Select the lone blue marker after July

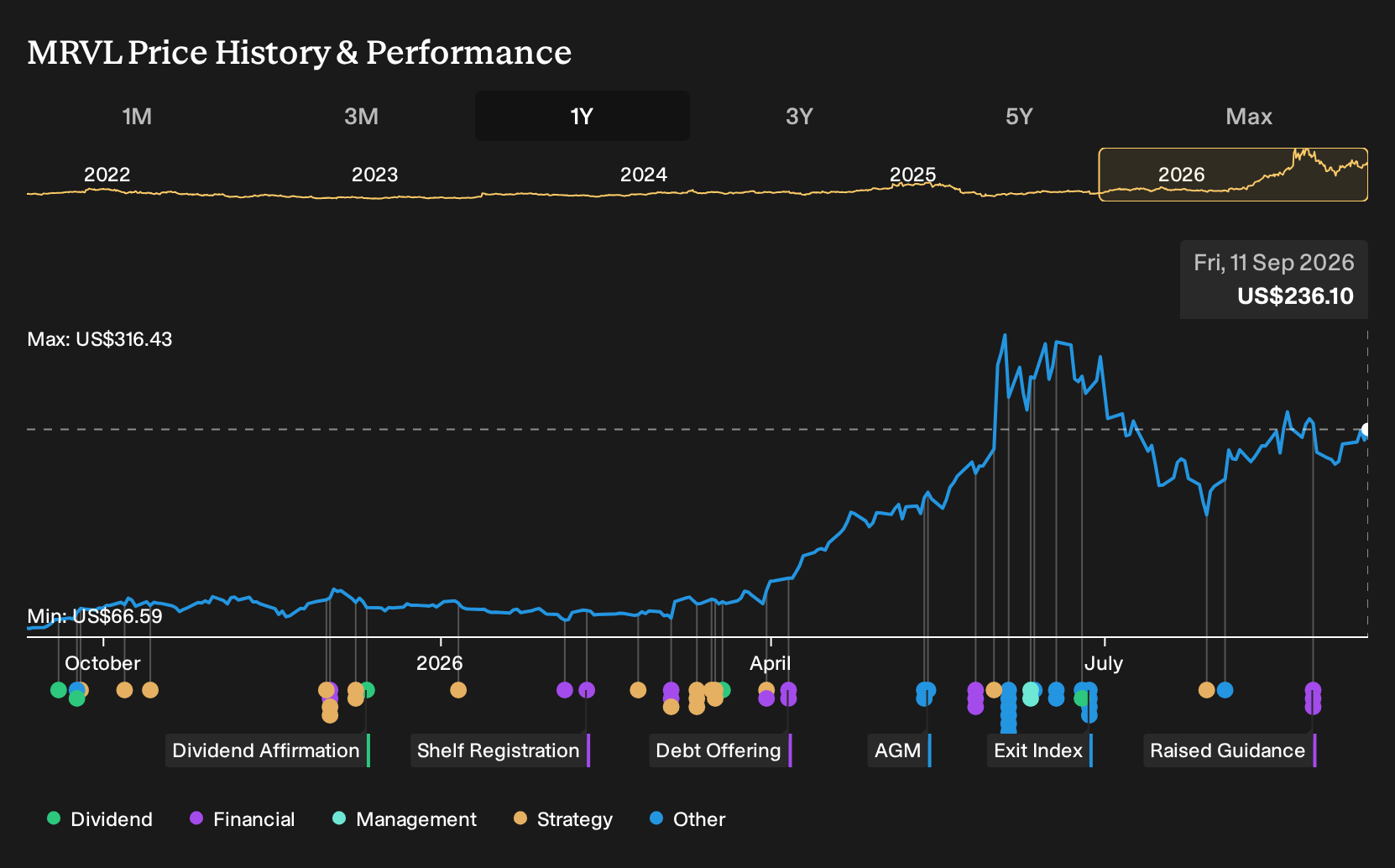pos(1225,690)
